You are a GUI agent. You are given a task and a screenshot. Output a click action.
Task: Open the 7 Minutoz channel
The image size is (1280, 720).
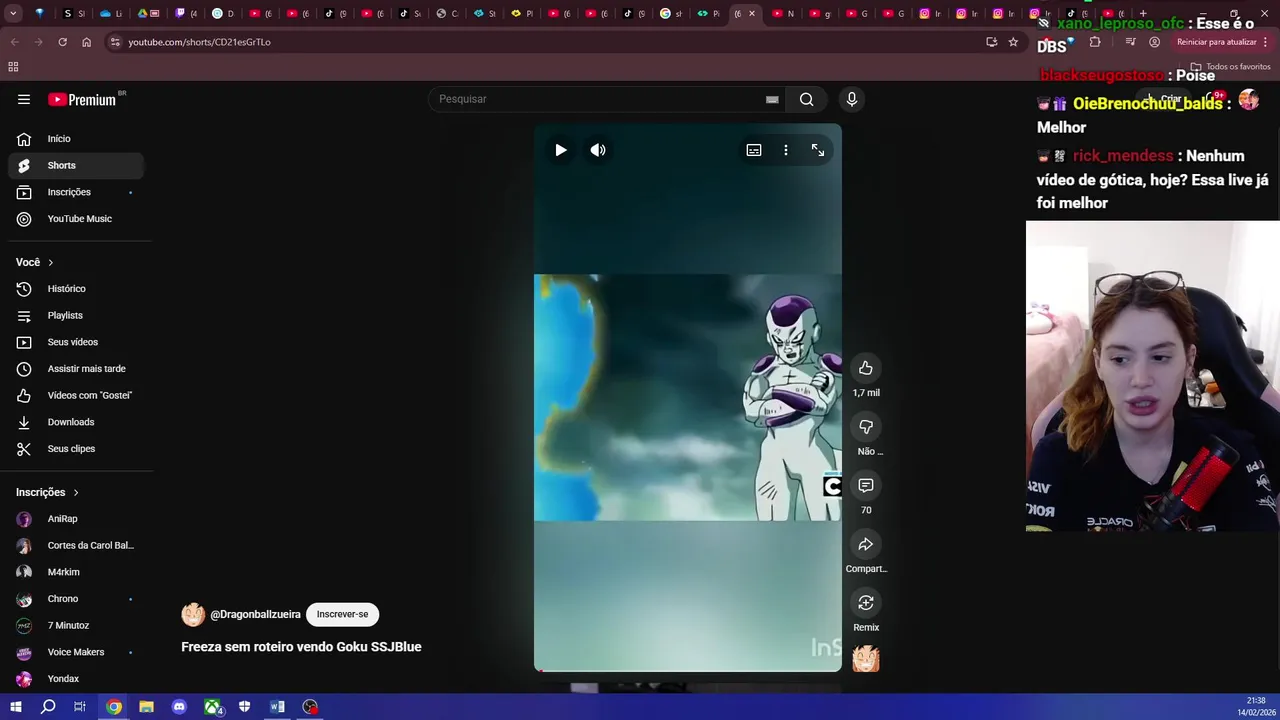coord(76,625)
